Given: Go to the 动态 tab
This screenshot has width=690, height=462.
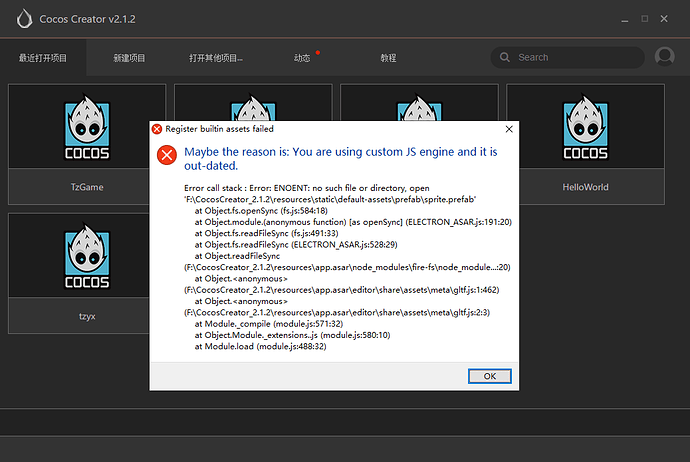Looking at the screenshot, I should pos(302,58).
